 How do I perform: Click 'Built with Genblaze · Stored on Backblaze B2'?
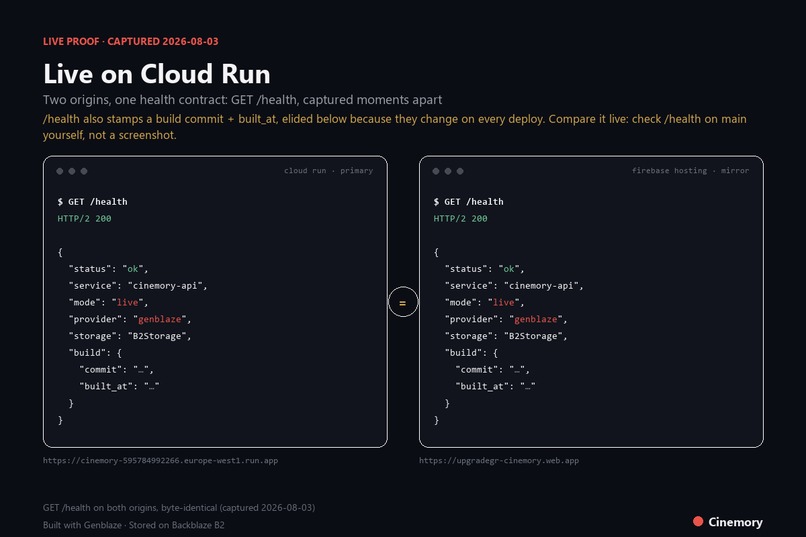(134, 525)
